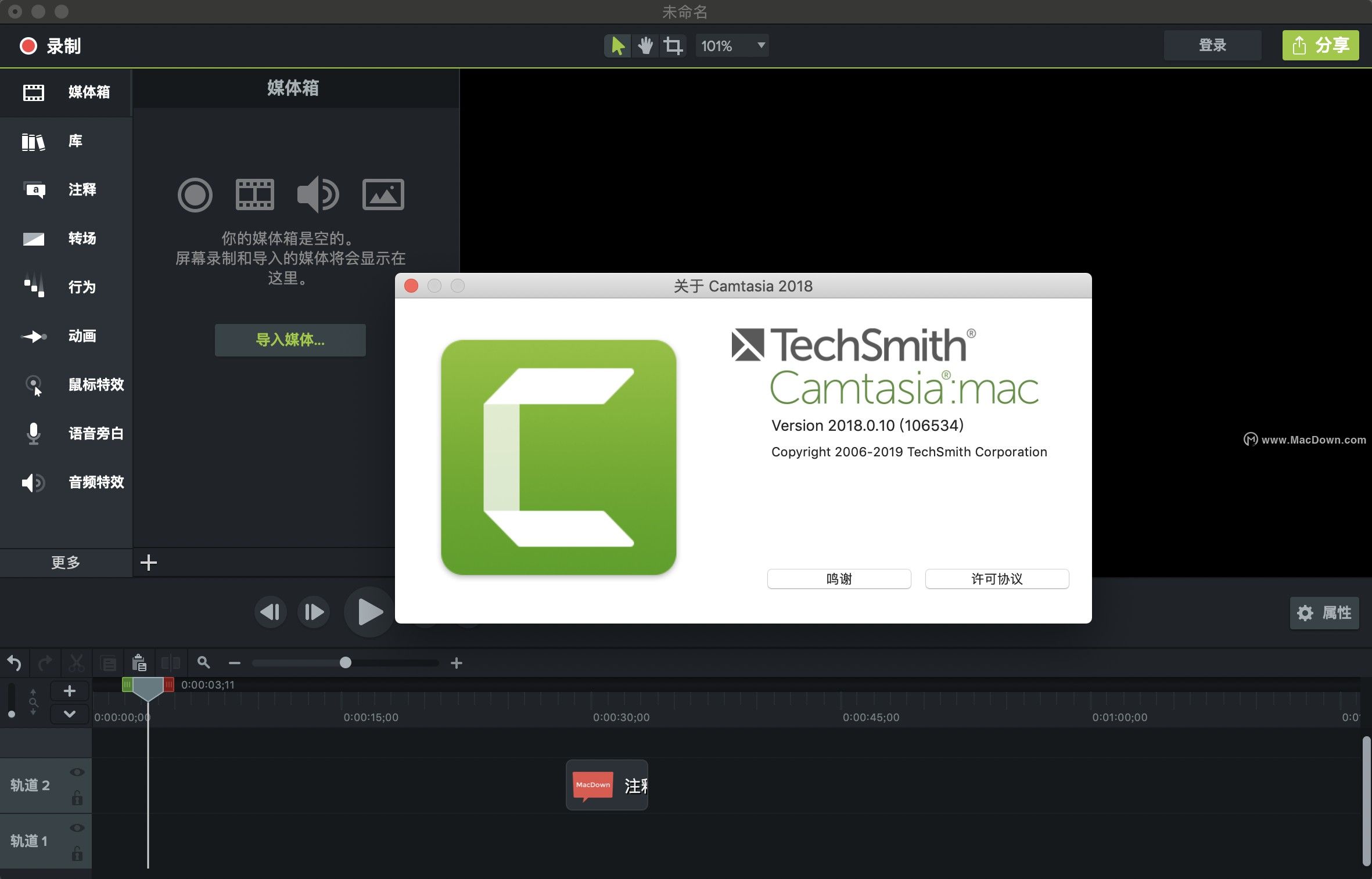Open the 媒体箱 Media Bin tab
The width and height of the screenshot is (1372, 879).
66,92
